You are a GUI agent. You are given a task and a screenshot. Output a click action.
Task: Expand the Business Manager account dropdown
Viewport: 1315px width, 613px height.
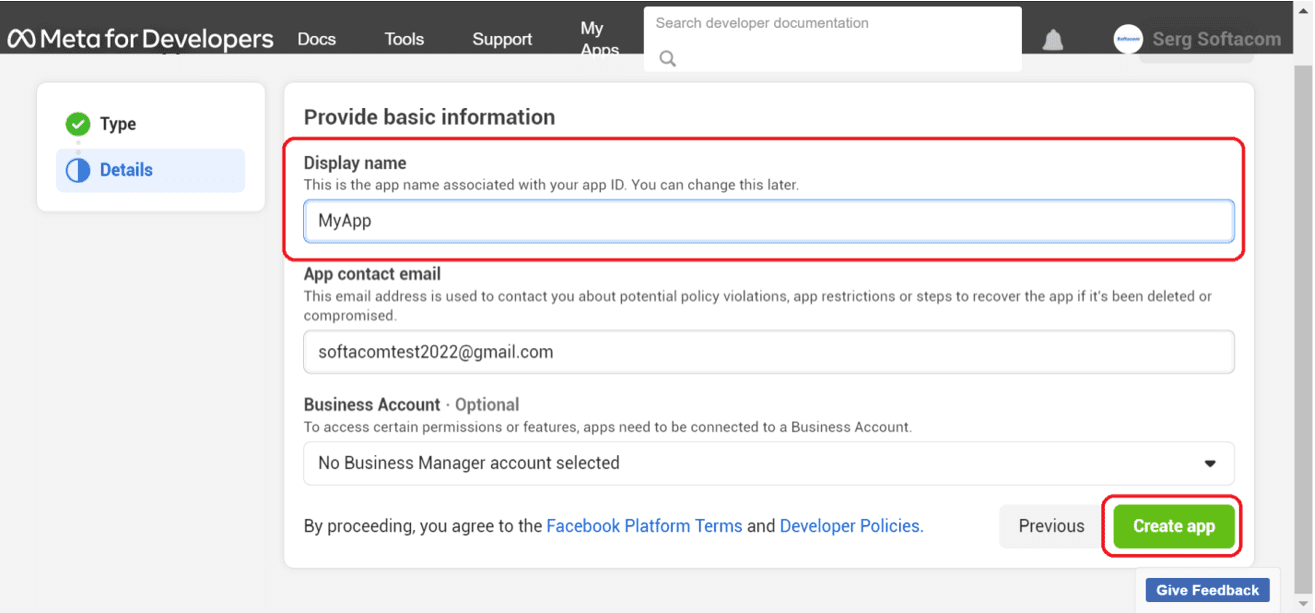point(769,463)
